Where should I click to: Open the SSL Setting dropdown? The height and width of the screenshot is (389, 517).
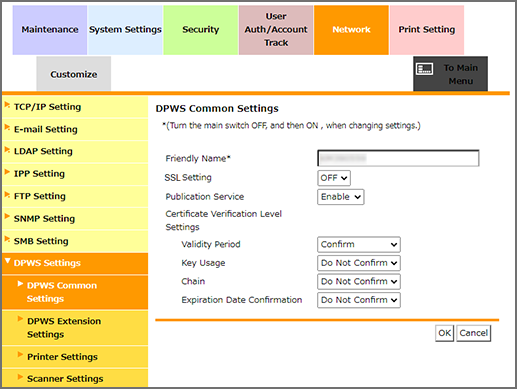click(334, 178)
